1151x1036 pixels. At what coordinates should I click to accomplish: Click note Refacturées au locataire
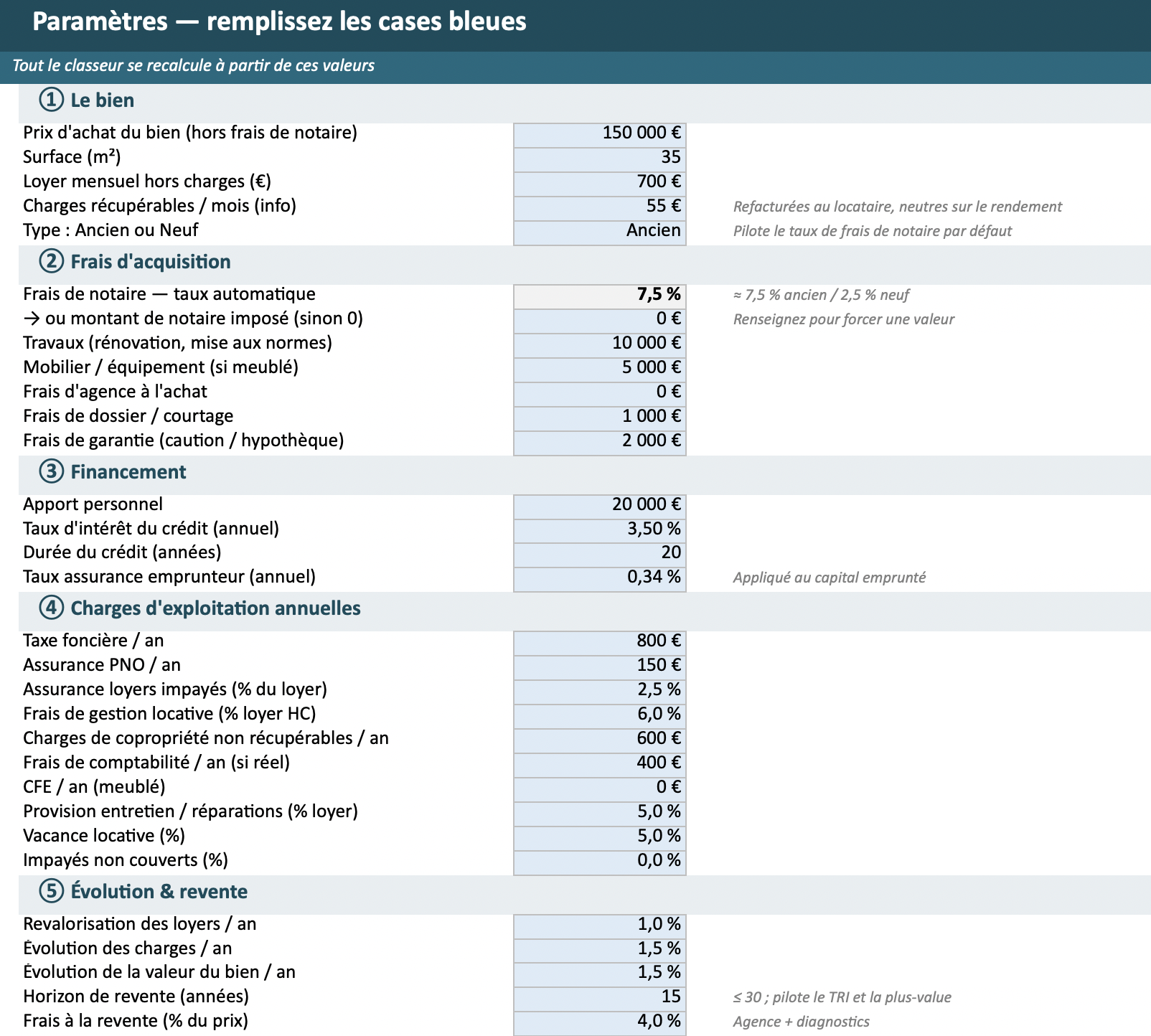(x=898, y=207)
